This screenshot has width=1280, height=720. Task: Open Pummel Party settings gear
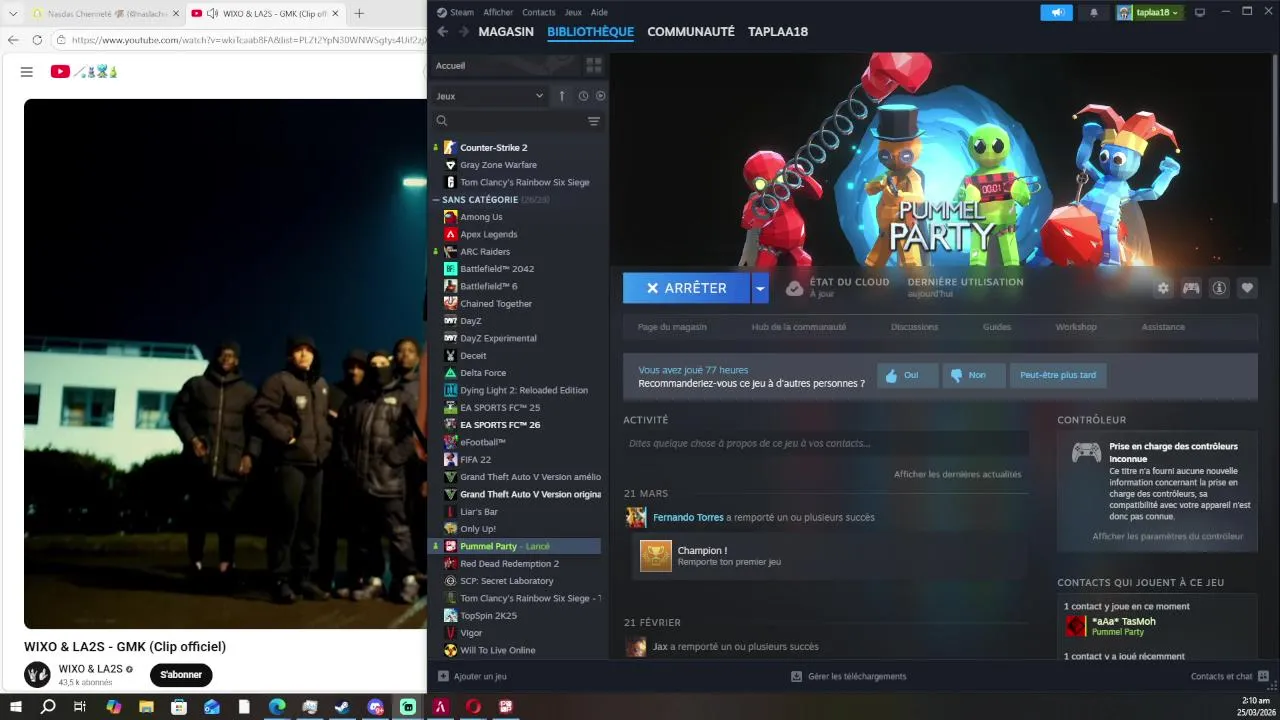(1163, 288)
